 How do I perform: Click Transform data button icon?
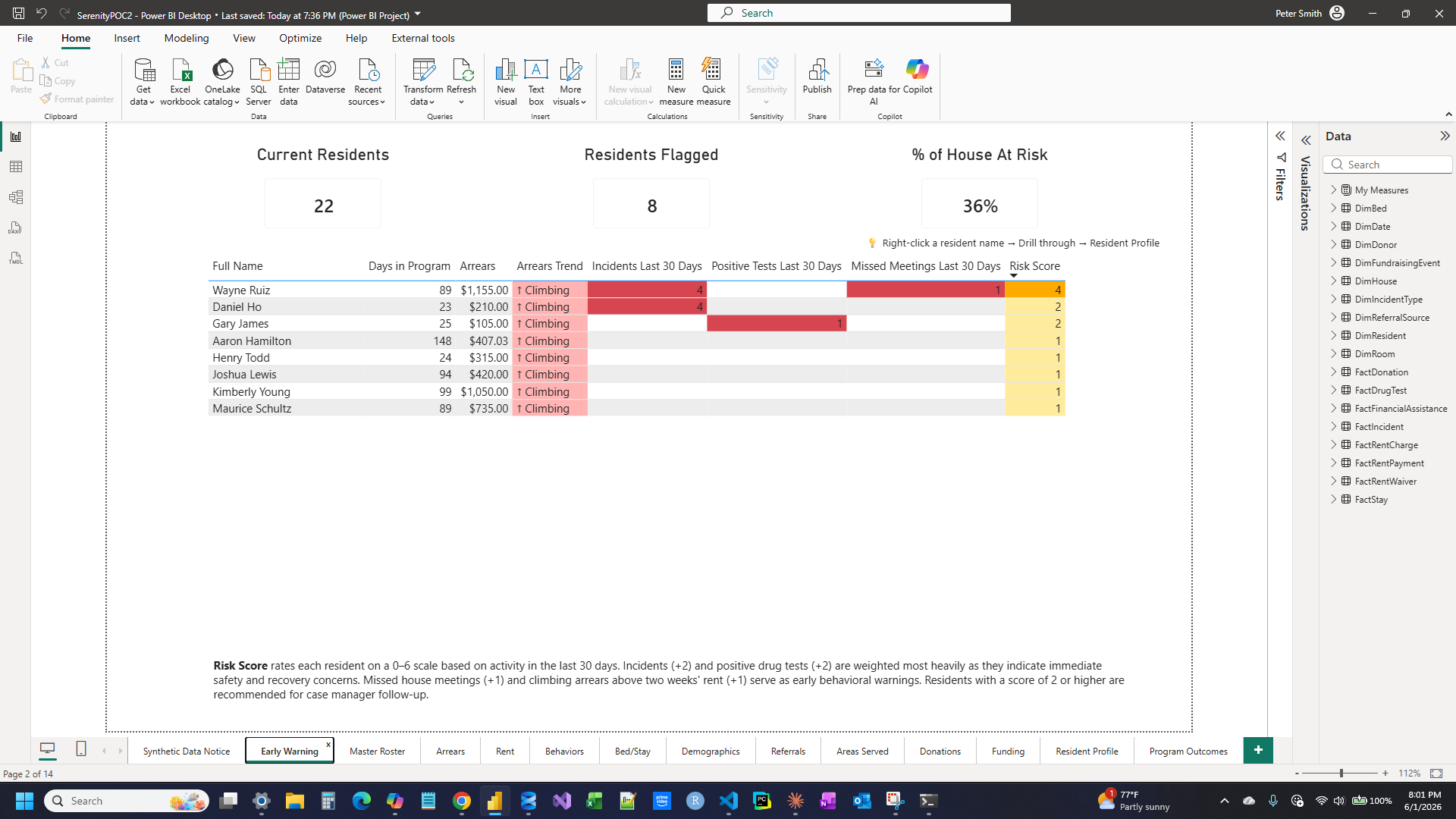pos(423,70)
